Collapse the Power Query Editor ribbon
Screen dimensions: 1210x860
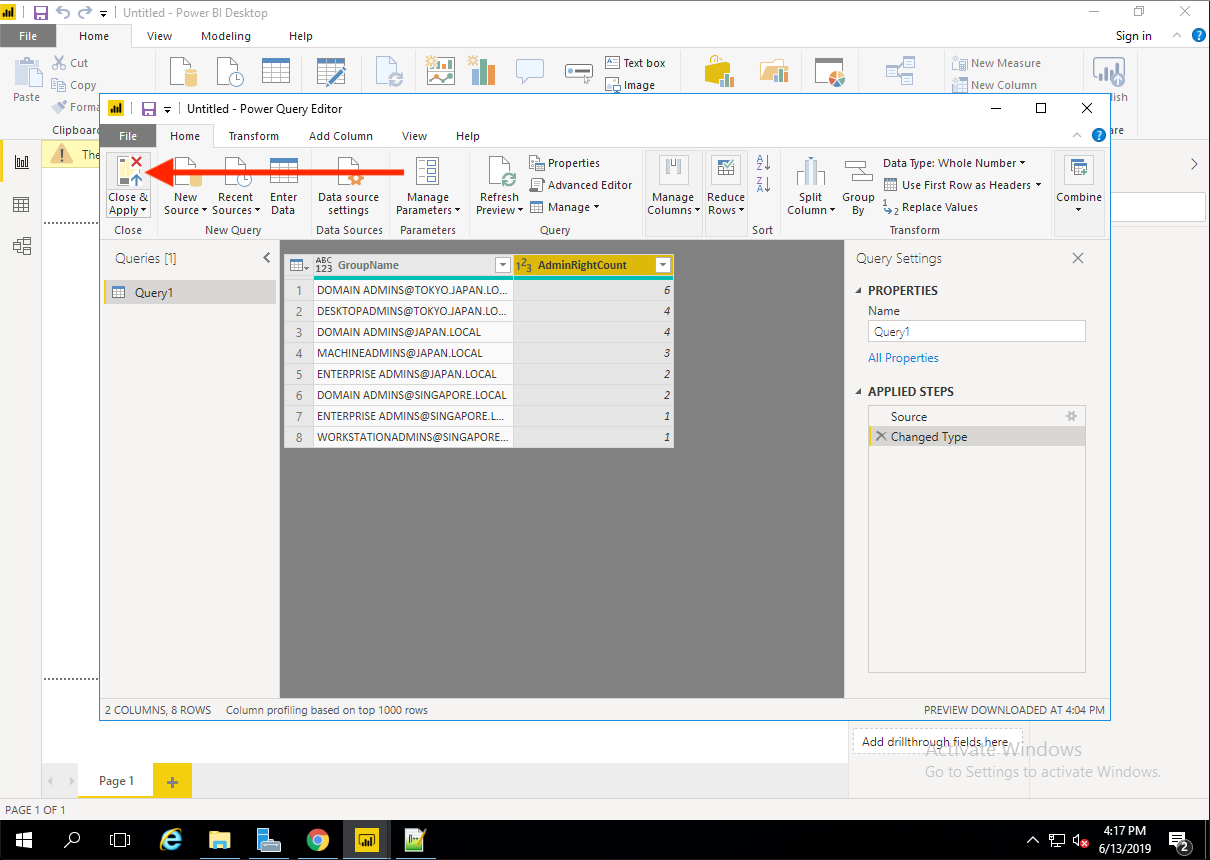(x=1078, y=135)
